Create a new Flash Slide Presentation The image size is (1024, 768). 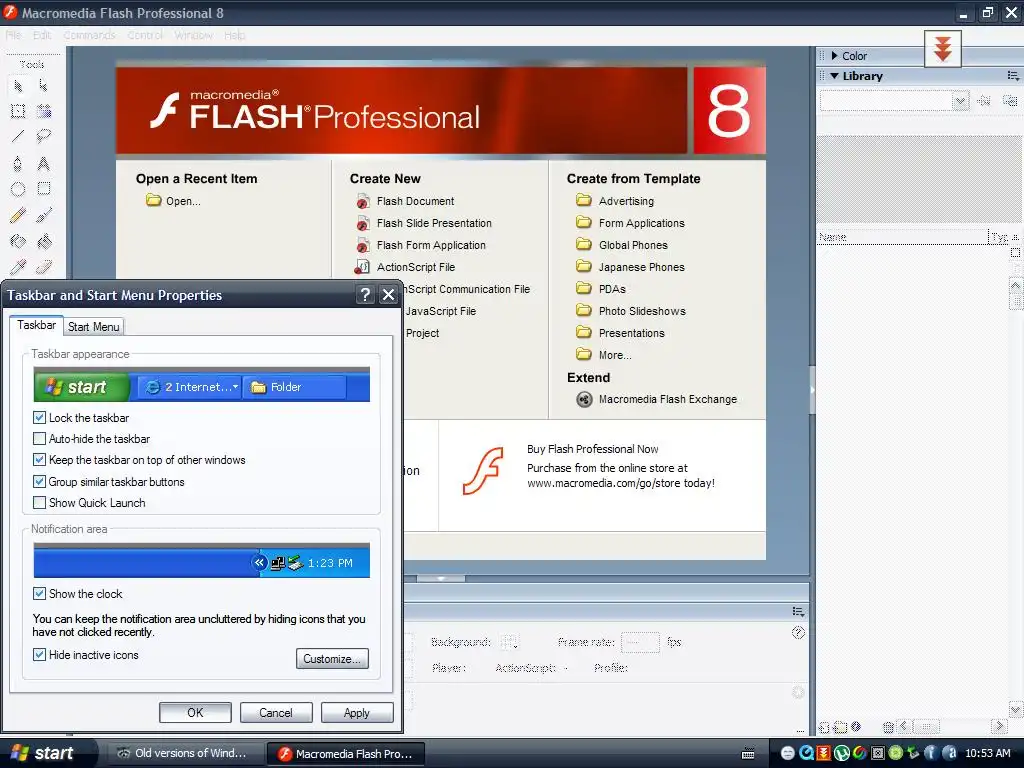[x=434, y=223]
